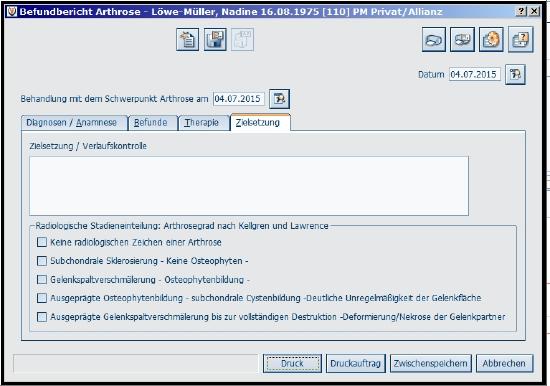Focus the Datum date input field
Screen dimensions: 550x386
click(475, 74)
